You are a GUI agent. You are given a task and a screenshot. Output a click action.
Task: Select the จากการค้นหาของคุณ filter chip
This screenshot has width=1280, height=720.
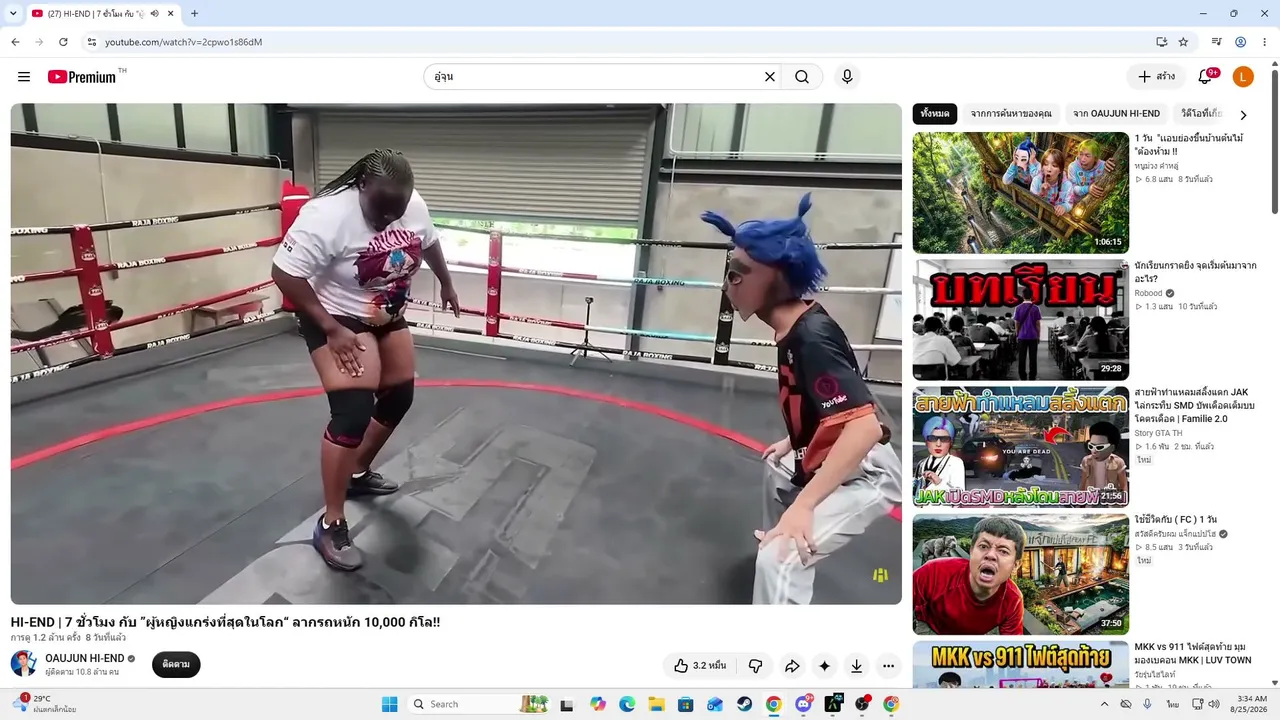(1011, 114)
